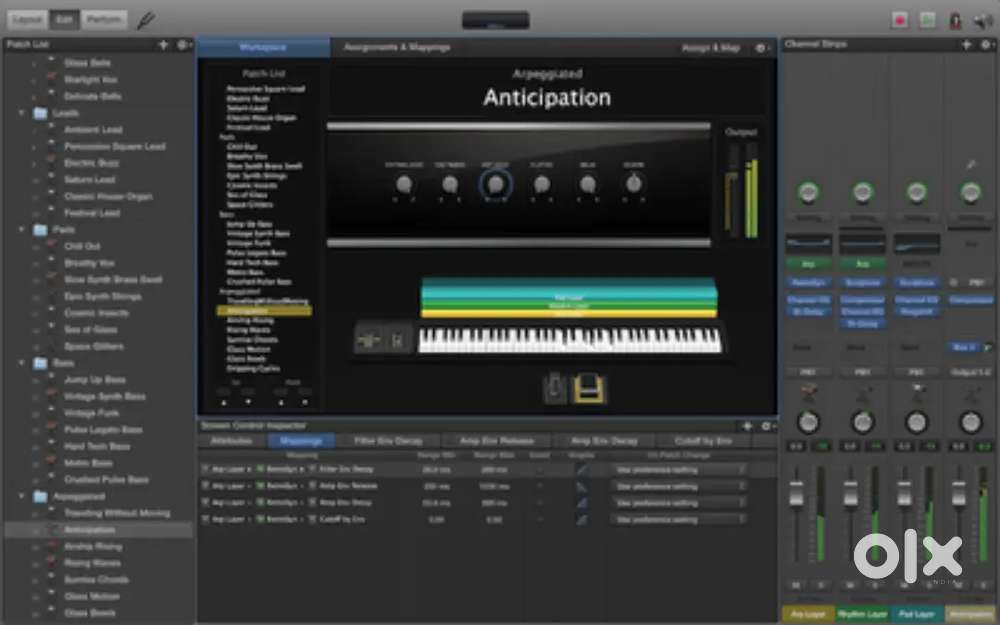Click the Screen Control Inspector plus icon
The width and height of the screenshot is (1000, 625).
pyautogui.click(x=747, y=425)
